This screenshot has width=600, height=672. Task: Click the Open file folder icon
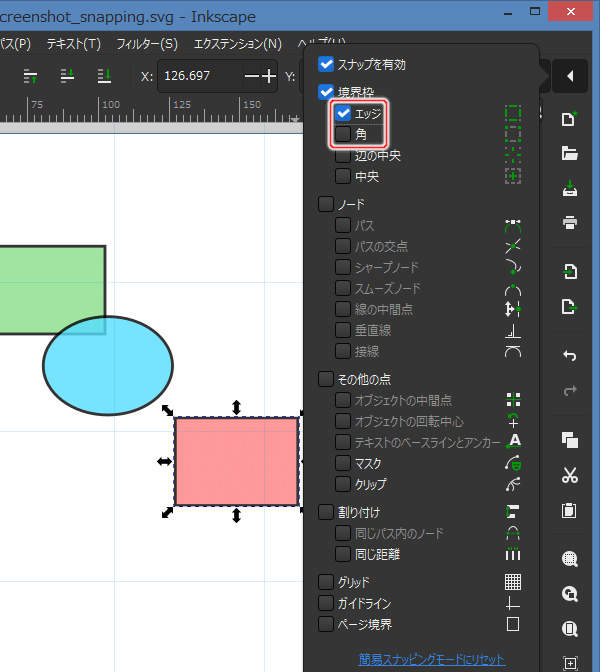(570, 154)
